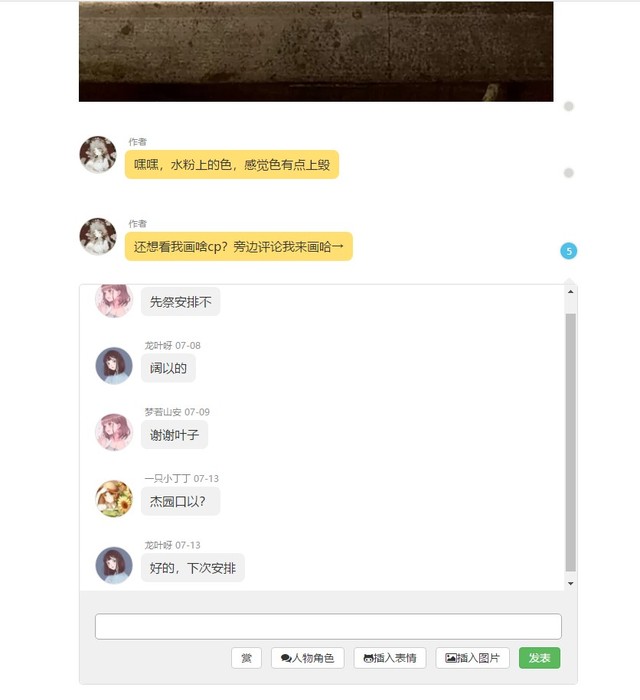Click the comment list scrollbar thumb

tap(570, 442)
